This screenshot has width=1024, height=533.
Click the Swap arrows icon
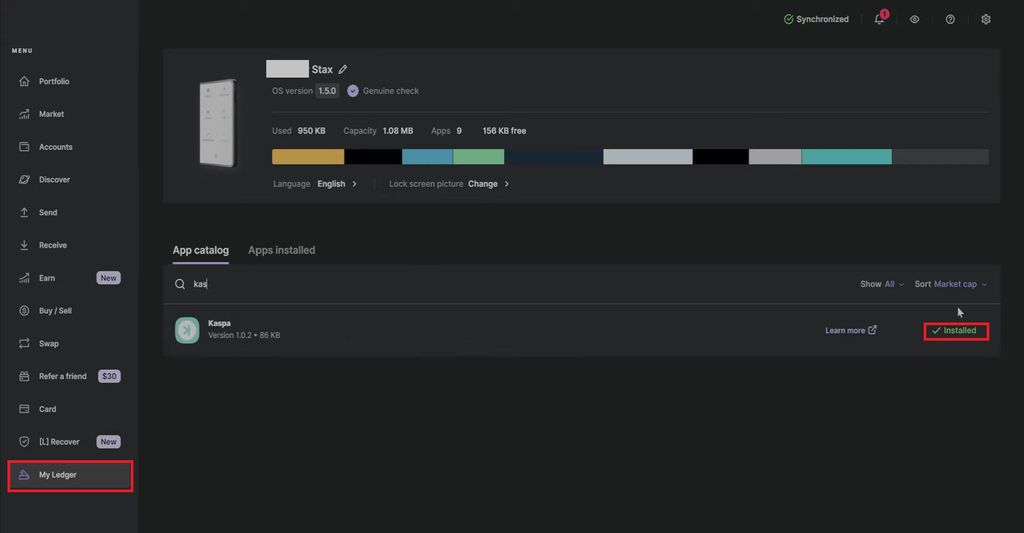tap(24, 344)
